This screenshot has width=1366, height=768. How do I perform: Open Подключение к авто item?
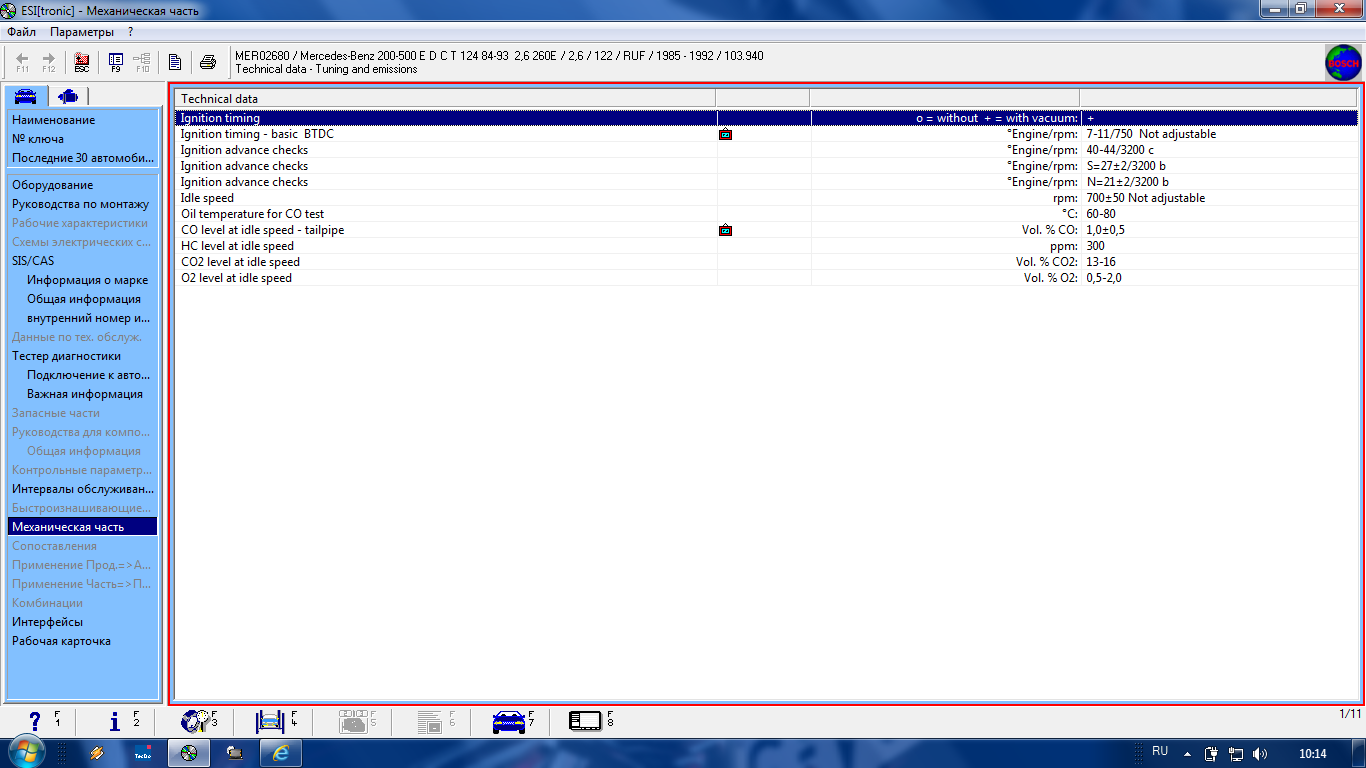[88, 375]
